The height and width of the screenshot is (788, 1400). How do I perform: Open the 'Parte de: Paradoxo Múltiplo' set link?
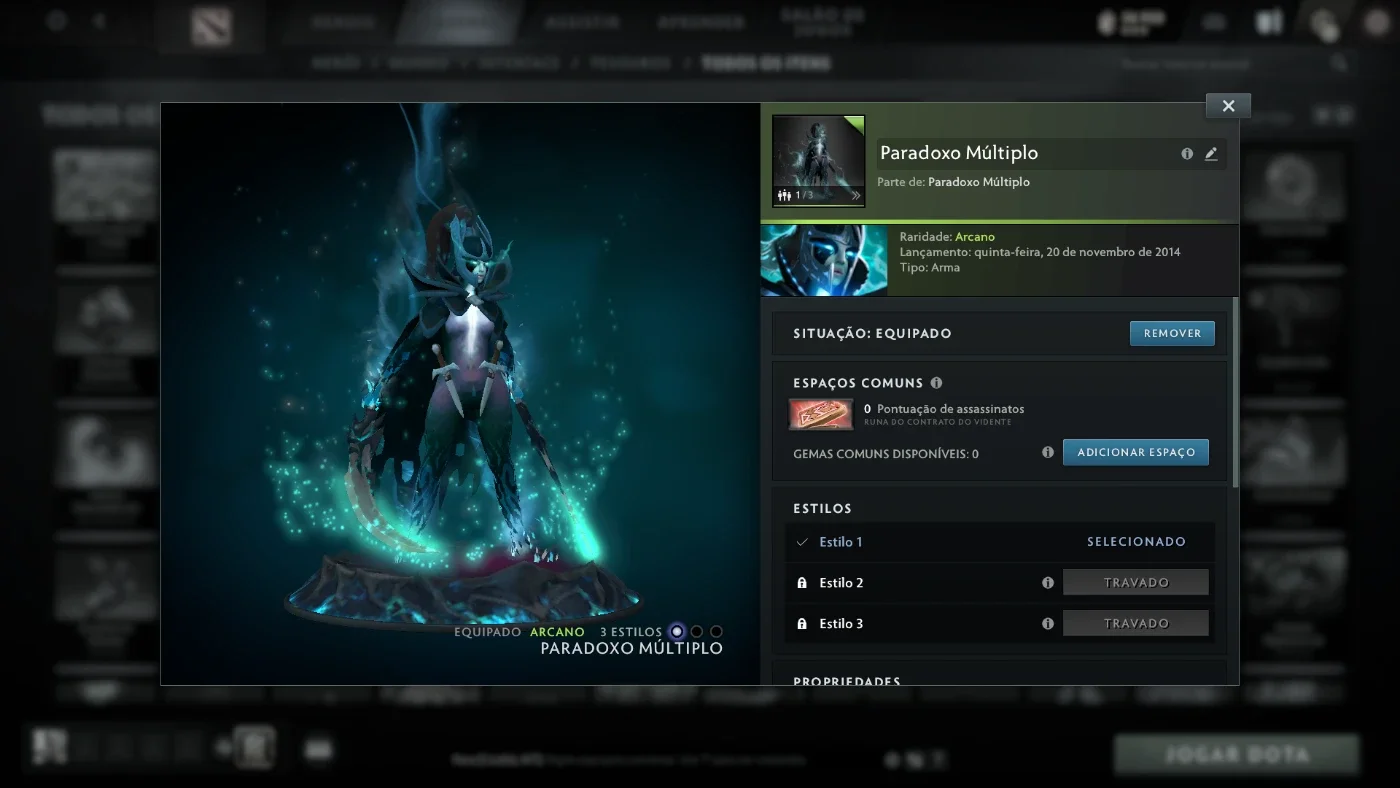click(953, 182)
